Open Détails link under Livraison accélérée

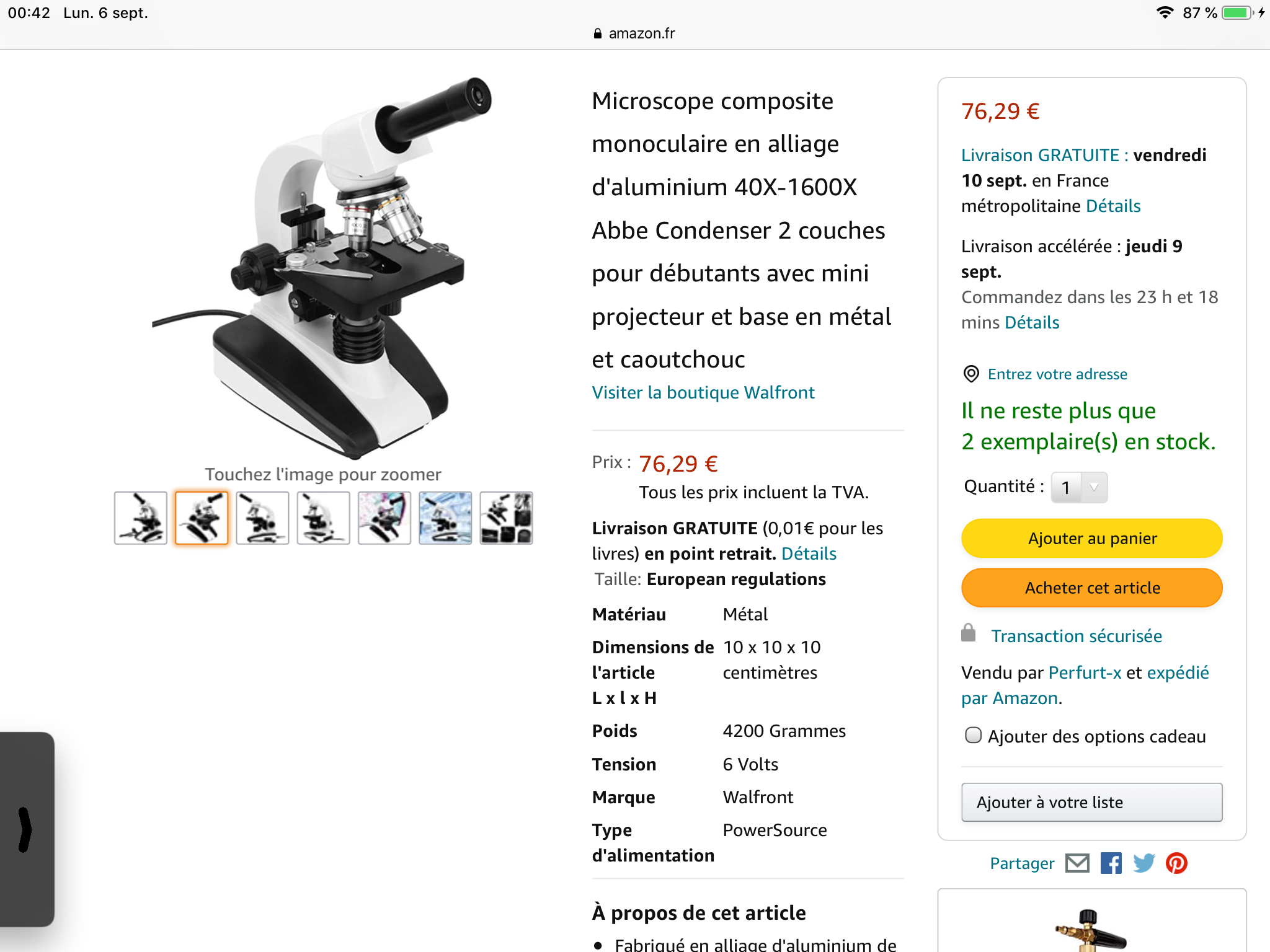[x=1032, y=322]
